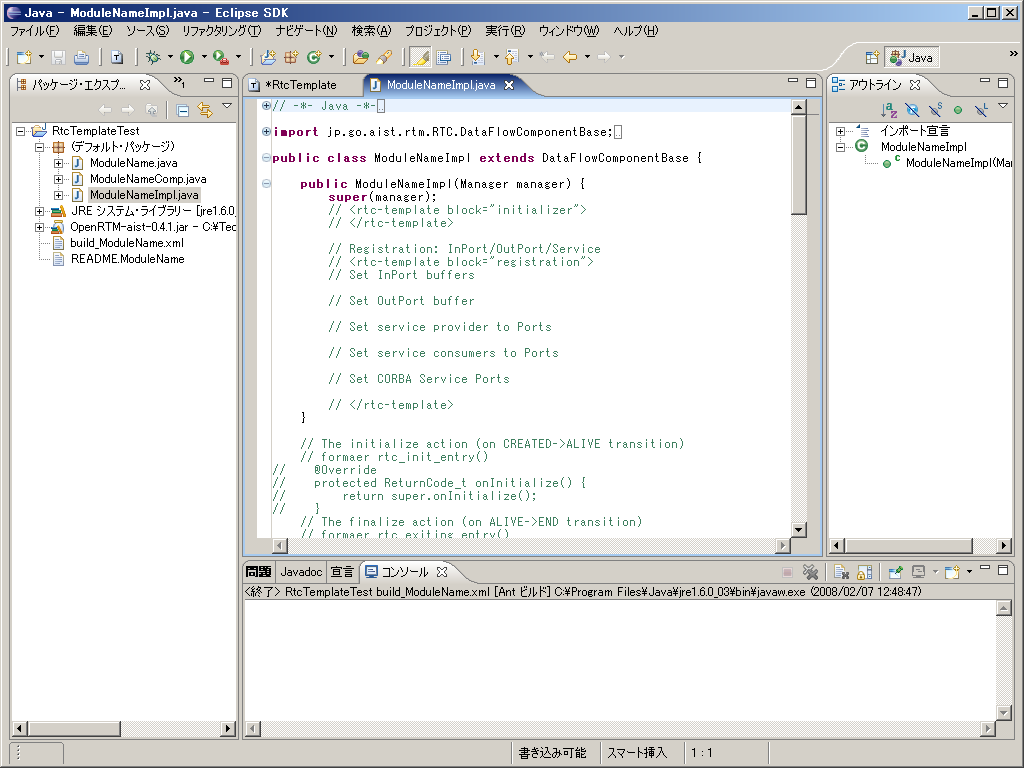The height and width of the screenshot is (768, 1024).
Task: Close the ModuleNameImpl.java editor tab
Action: [x=509, y=85]
